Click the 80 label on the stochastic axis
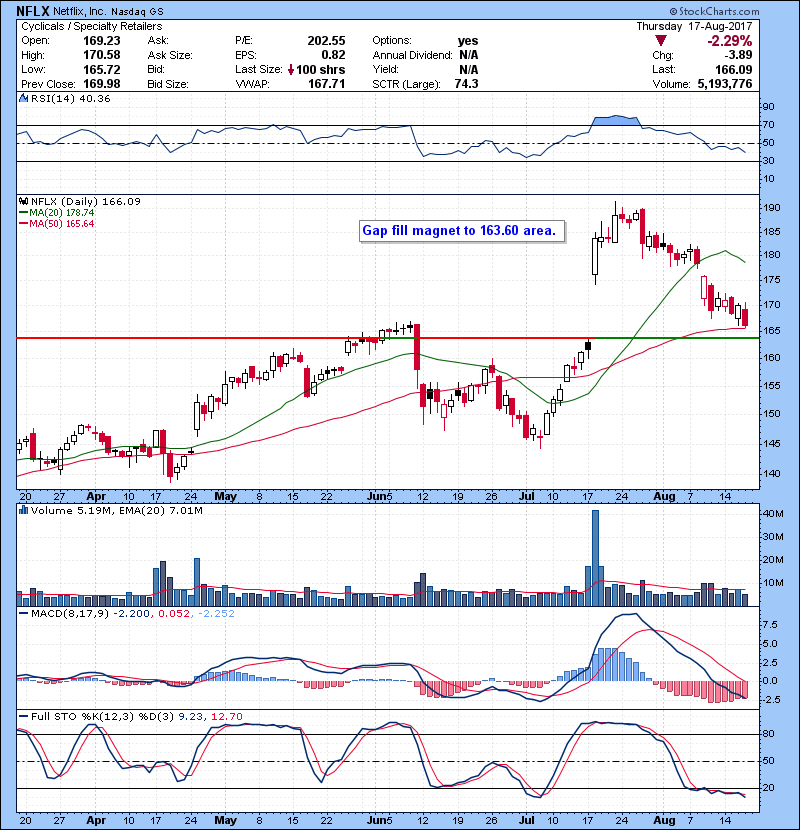This screenshot has height=830, width=800. click(x=769, y=734)
